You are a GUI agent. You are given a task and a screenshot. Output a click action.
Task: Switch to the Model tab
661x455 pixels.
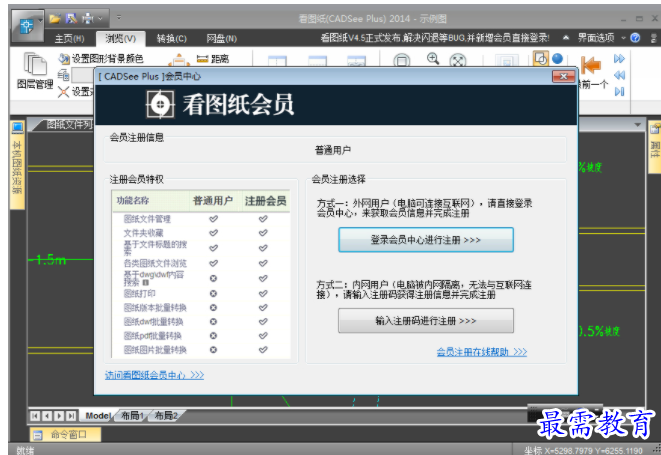click(x=98, y=416)
